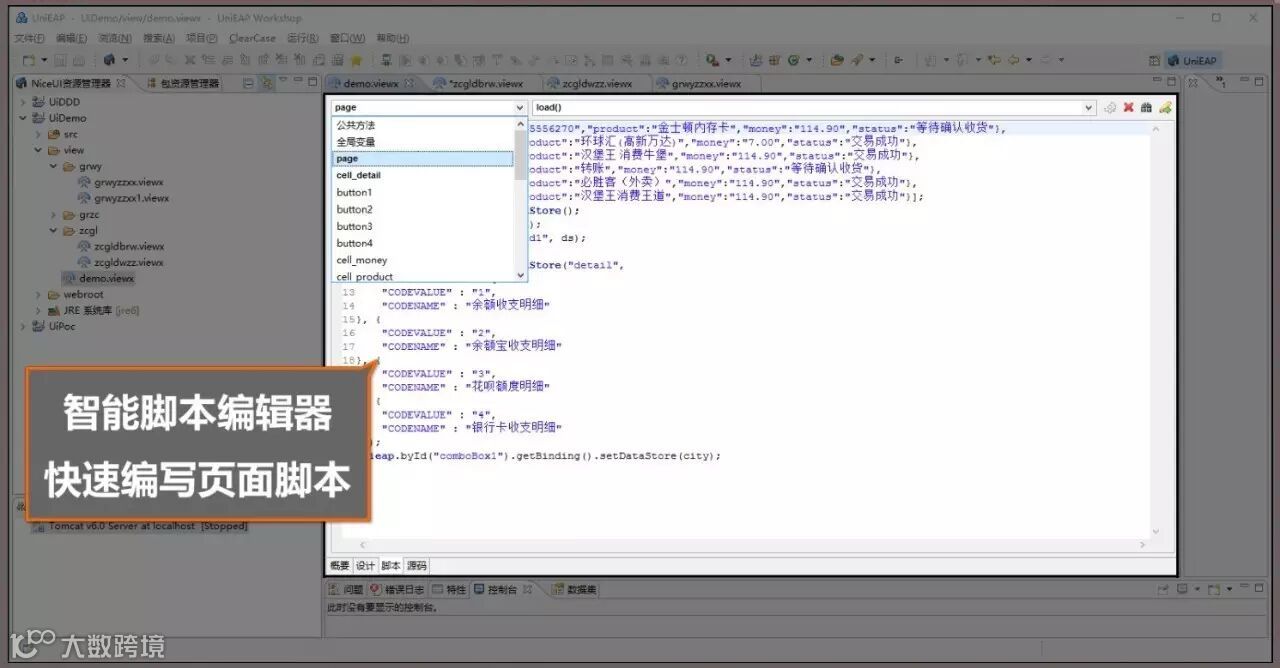Screen dimensions: 1280x668
Task: Select 公共方法 in the dropdown list
Action: [x=423, y=125]
